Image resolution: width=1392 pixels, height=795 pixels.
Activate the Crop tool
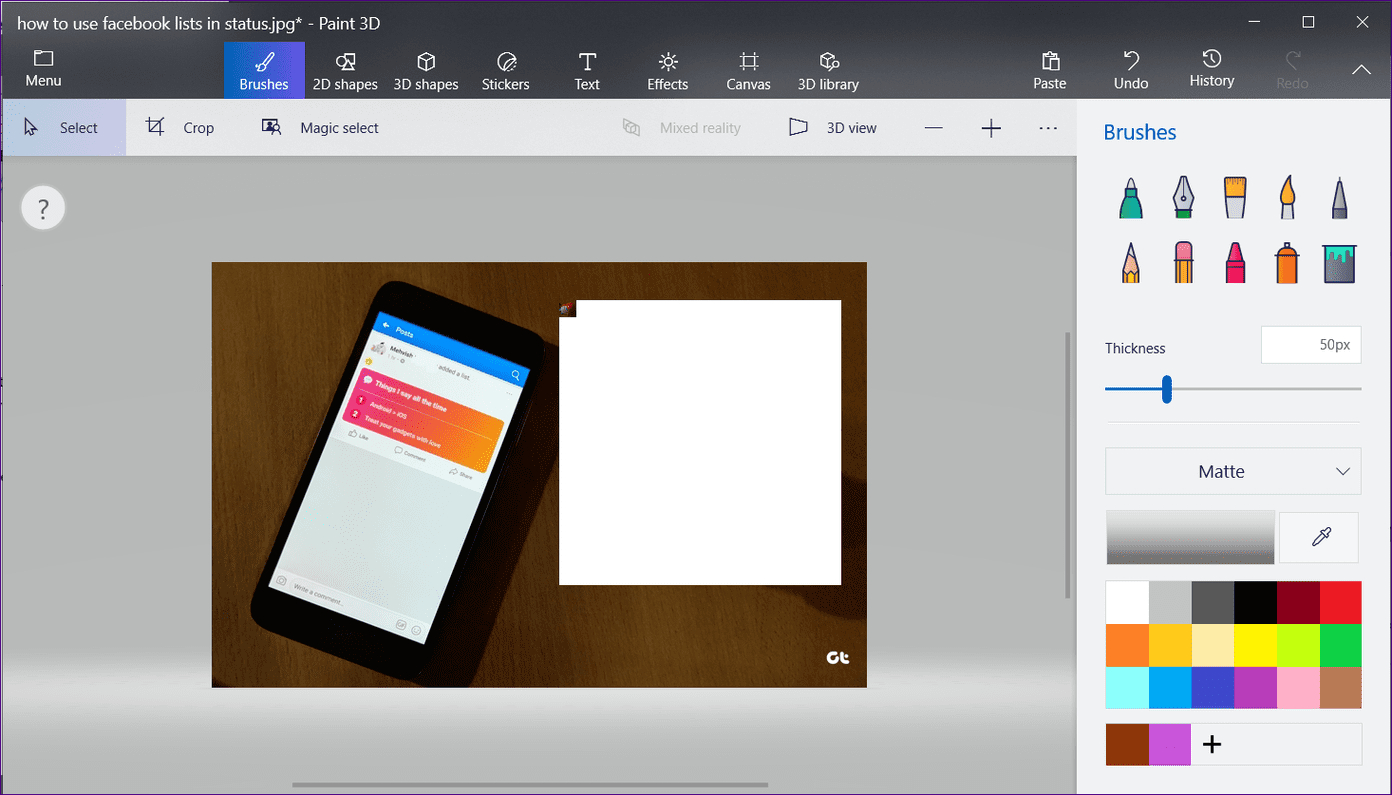coord(180,128)
